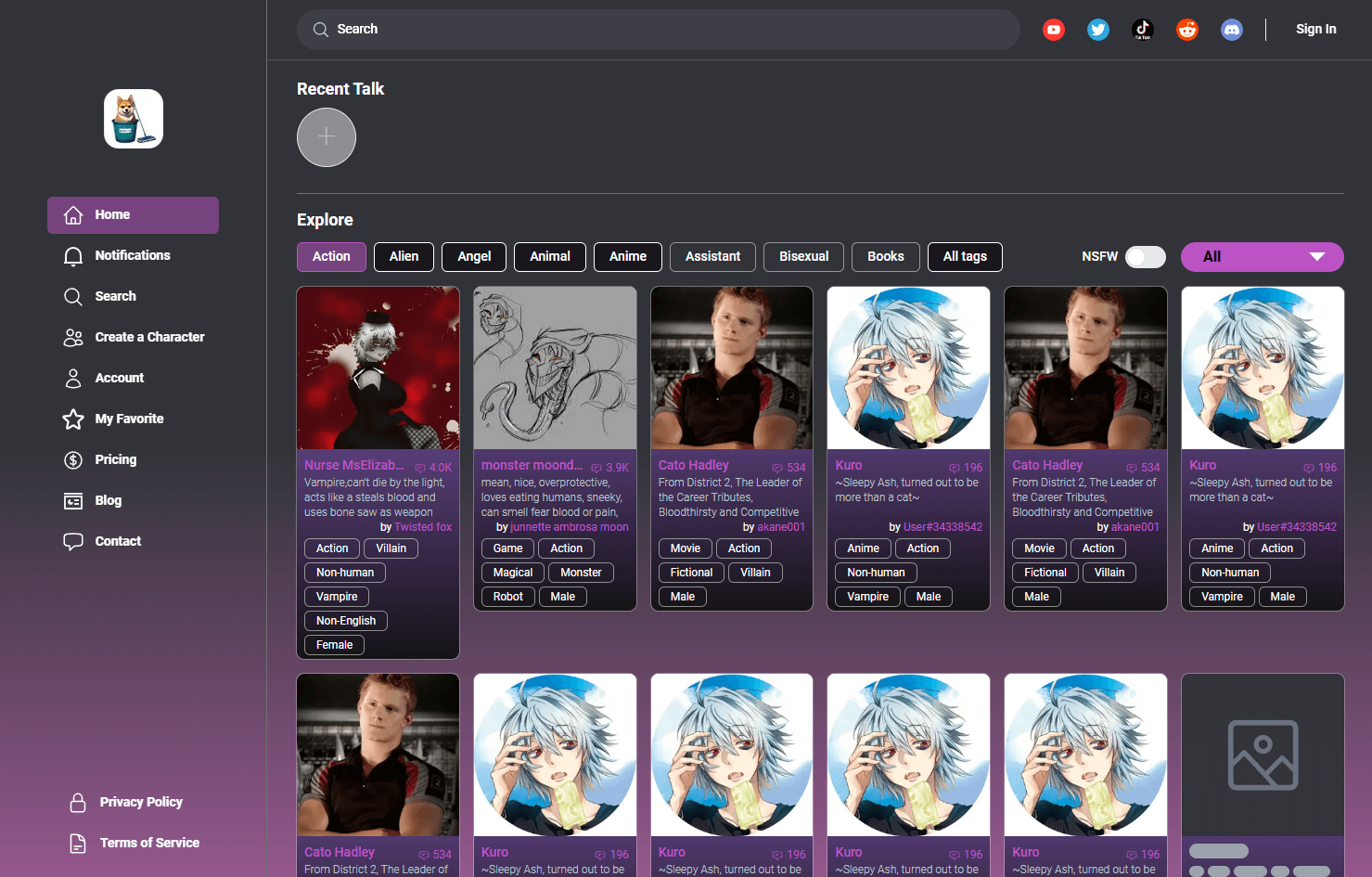Viewport: 1372px width, 877px height.
Task: Click the Pricing dollar icon
Action: pyautogui.click(x=73, y=460)
